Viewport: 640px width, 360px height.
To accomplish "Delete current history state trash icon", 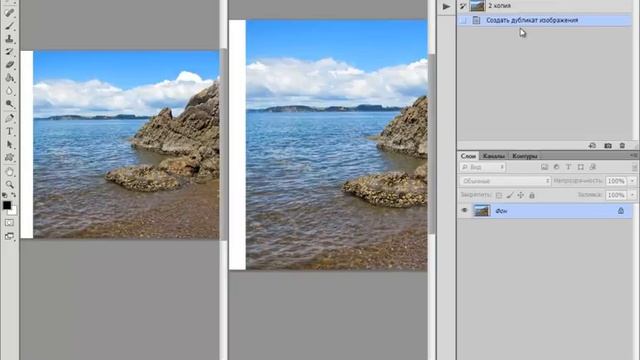I will [622, 146].
